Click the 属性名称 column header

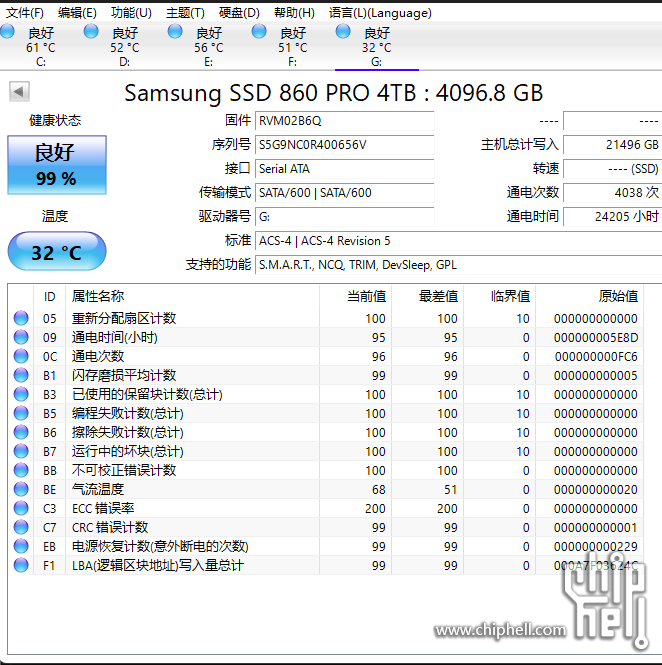[192, 296]
